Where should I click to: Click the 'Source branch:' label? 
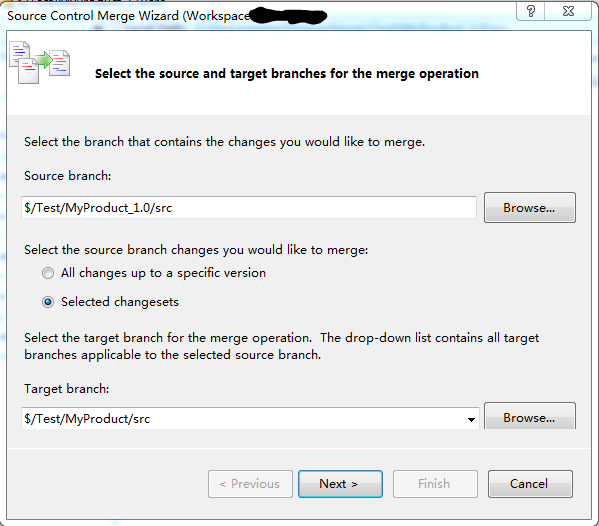tap(68, 176)
